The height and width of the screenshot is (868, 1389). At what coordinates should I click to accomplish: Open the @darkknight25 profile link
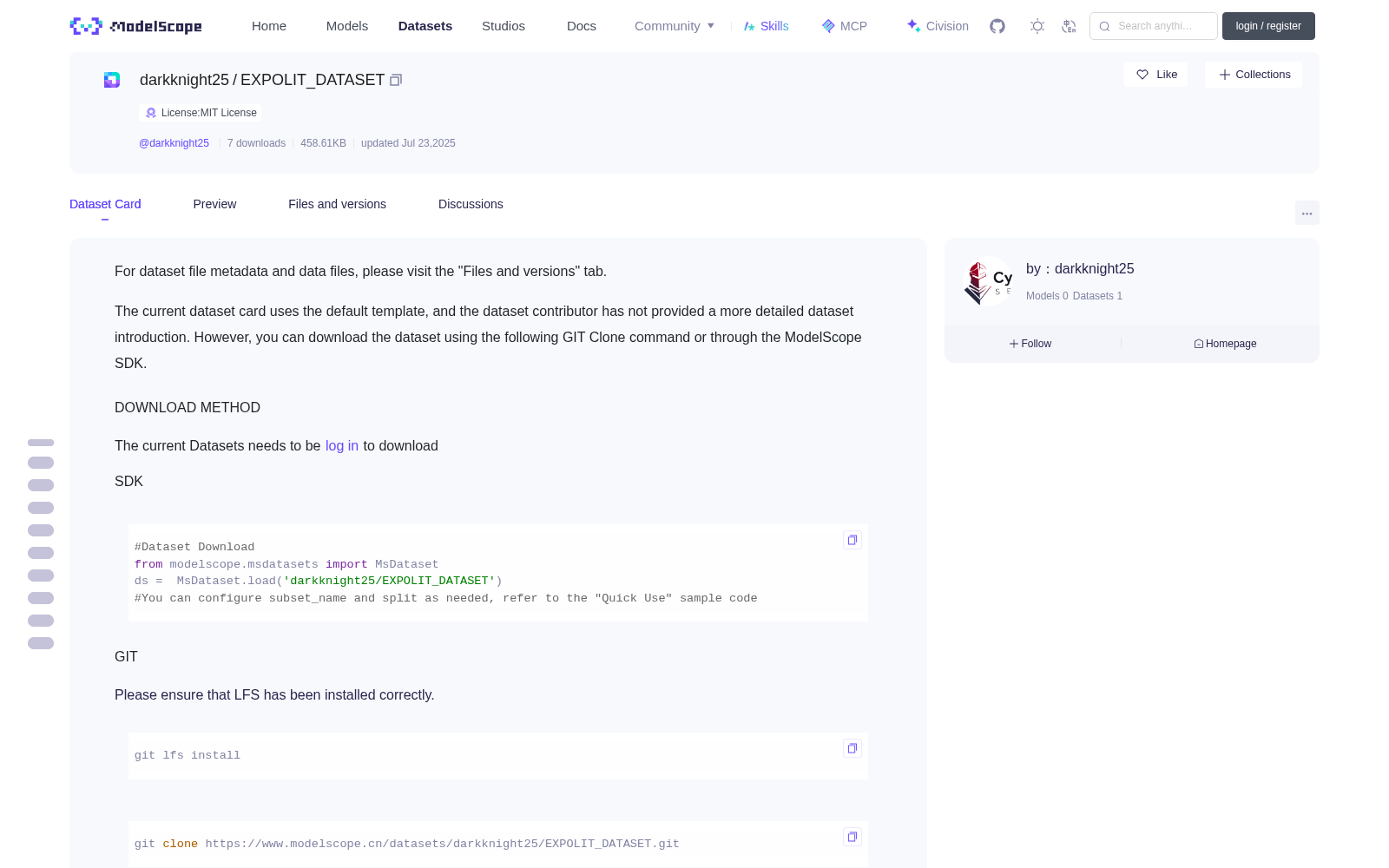174,143
